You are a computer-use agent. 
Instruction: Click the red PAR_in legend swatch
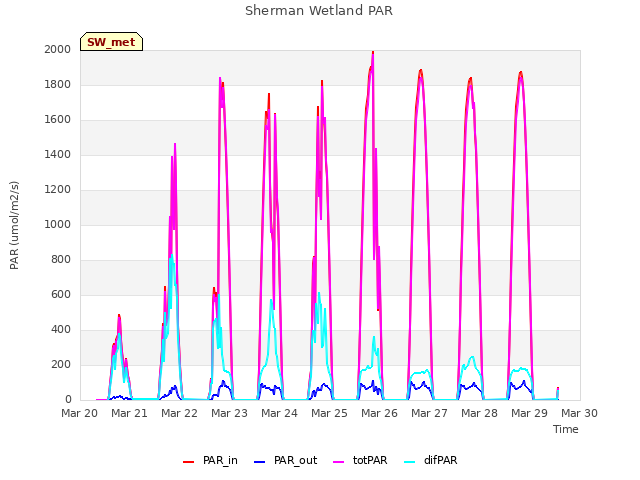tap(188, 462)
